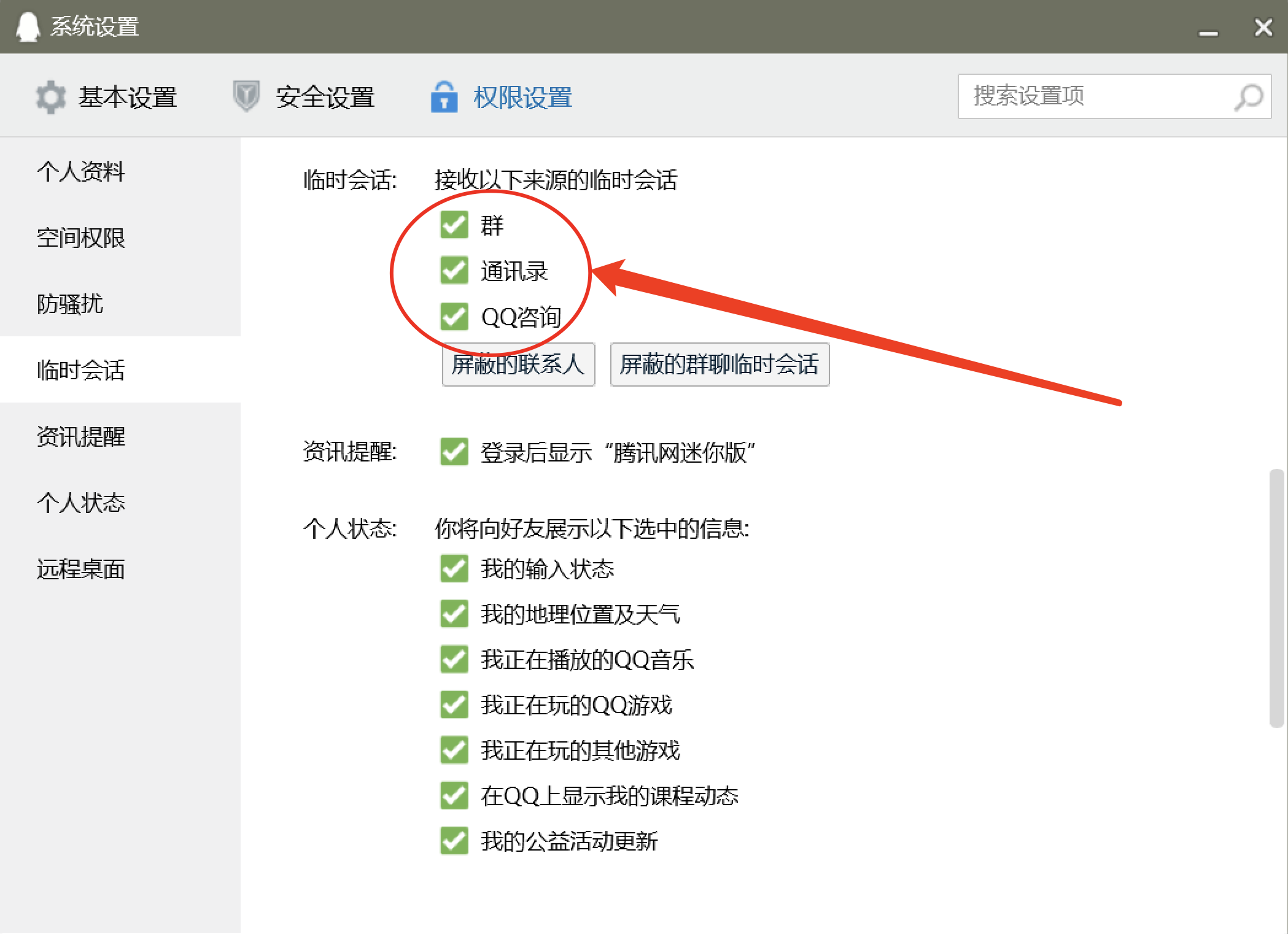The height and width of the screenshot is (934, 1288).
Task: Click the 系统设置 window title
Action: pyautogui.click(x=95, y=27)
